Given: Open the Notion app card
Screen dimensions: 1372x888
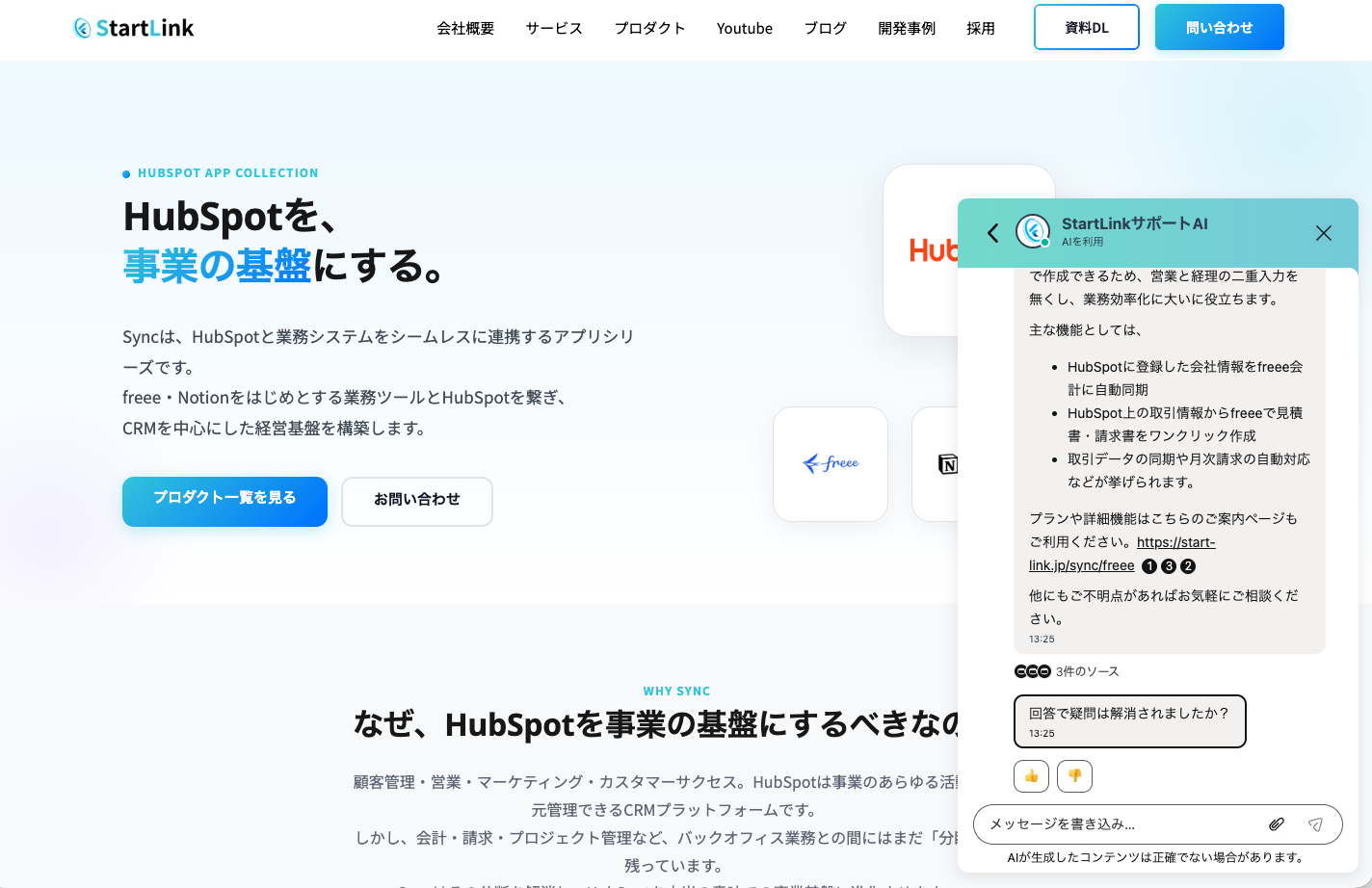Looking at the screenshot, I should [936, 464].
